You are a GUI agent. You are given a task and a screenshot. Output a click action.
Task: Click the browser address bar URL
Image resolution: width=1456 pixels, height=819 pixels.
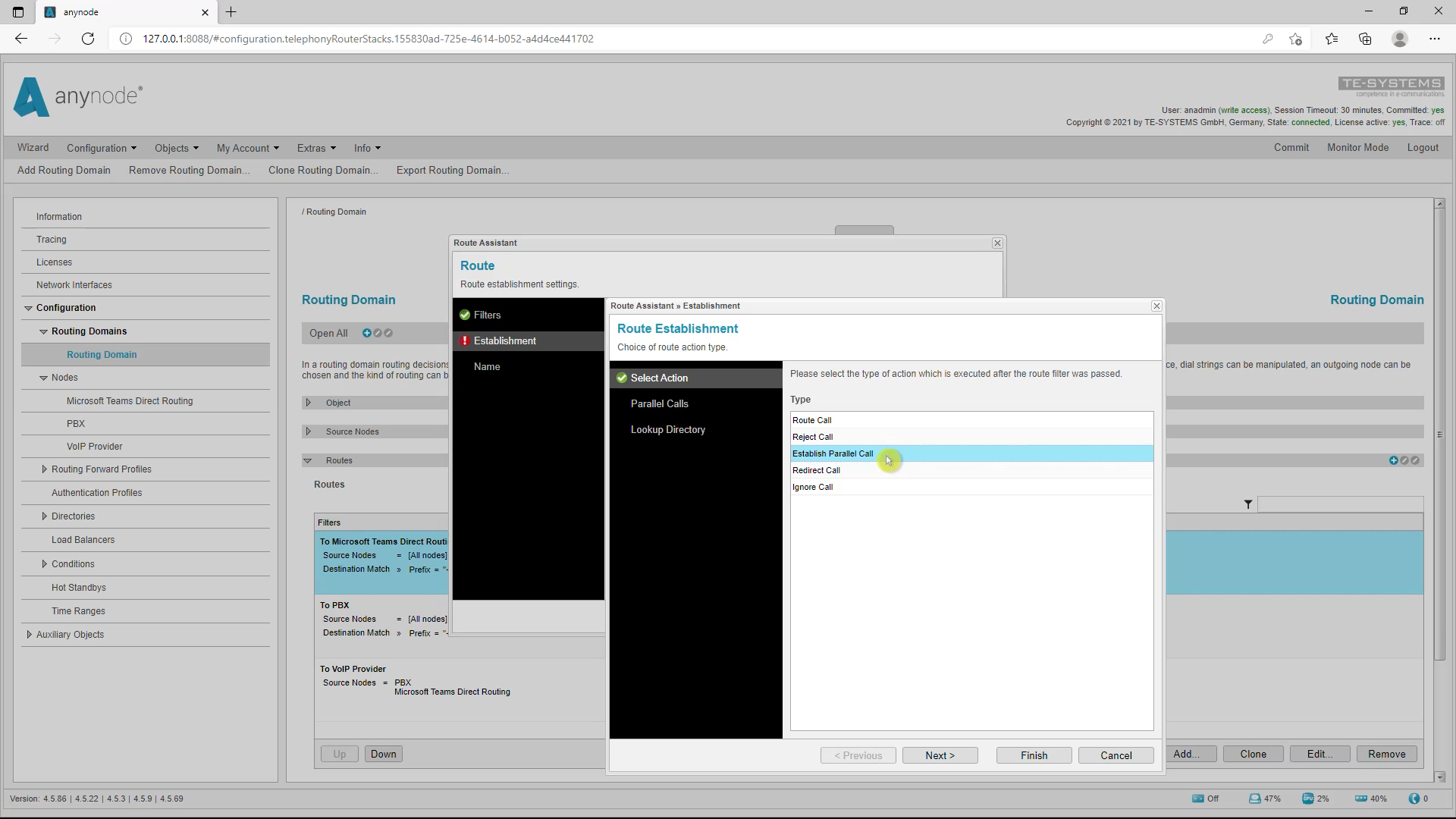click(368, 39)
